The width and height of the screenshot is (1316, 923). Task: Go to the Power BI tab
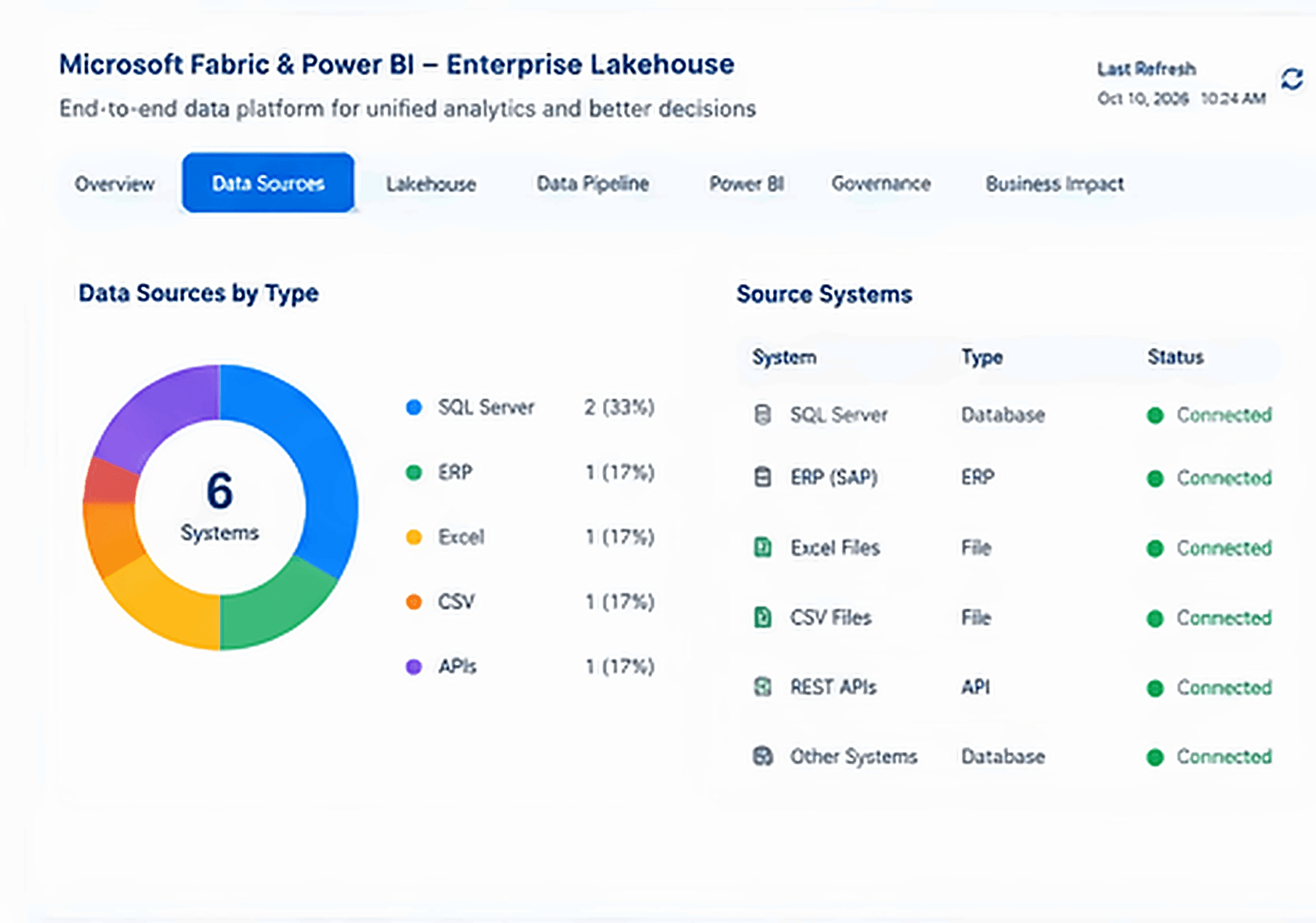pos(746,184)
